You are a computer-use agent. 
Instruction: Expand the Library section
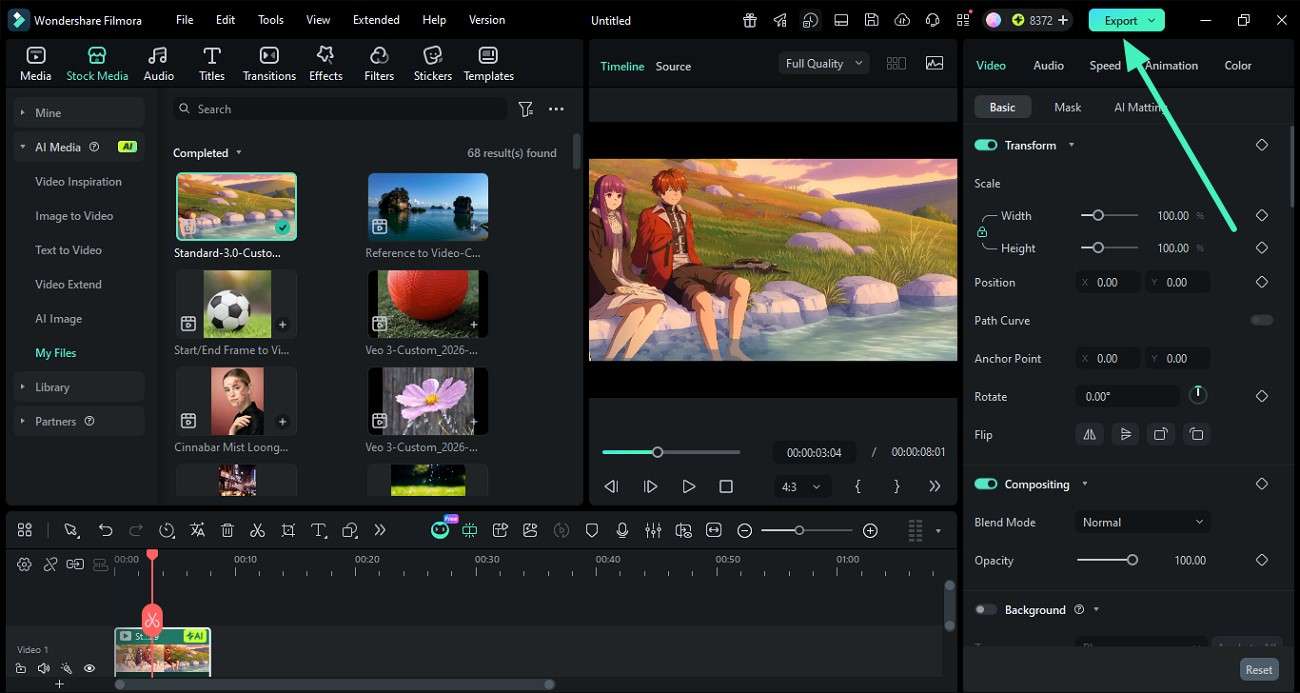(x=80, y=387)
